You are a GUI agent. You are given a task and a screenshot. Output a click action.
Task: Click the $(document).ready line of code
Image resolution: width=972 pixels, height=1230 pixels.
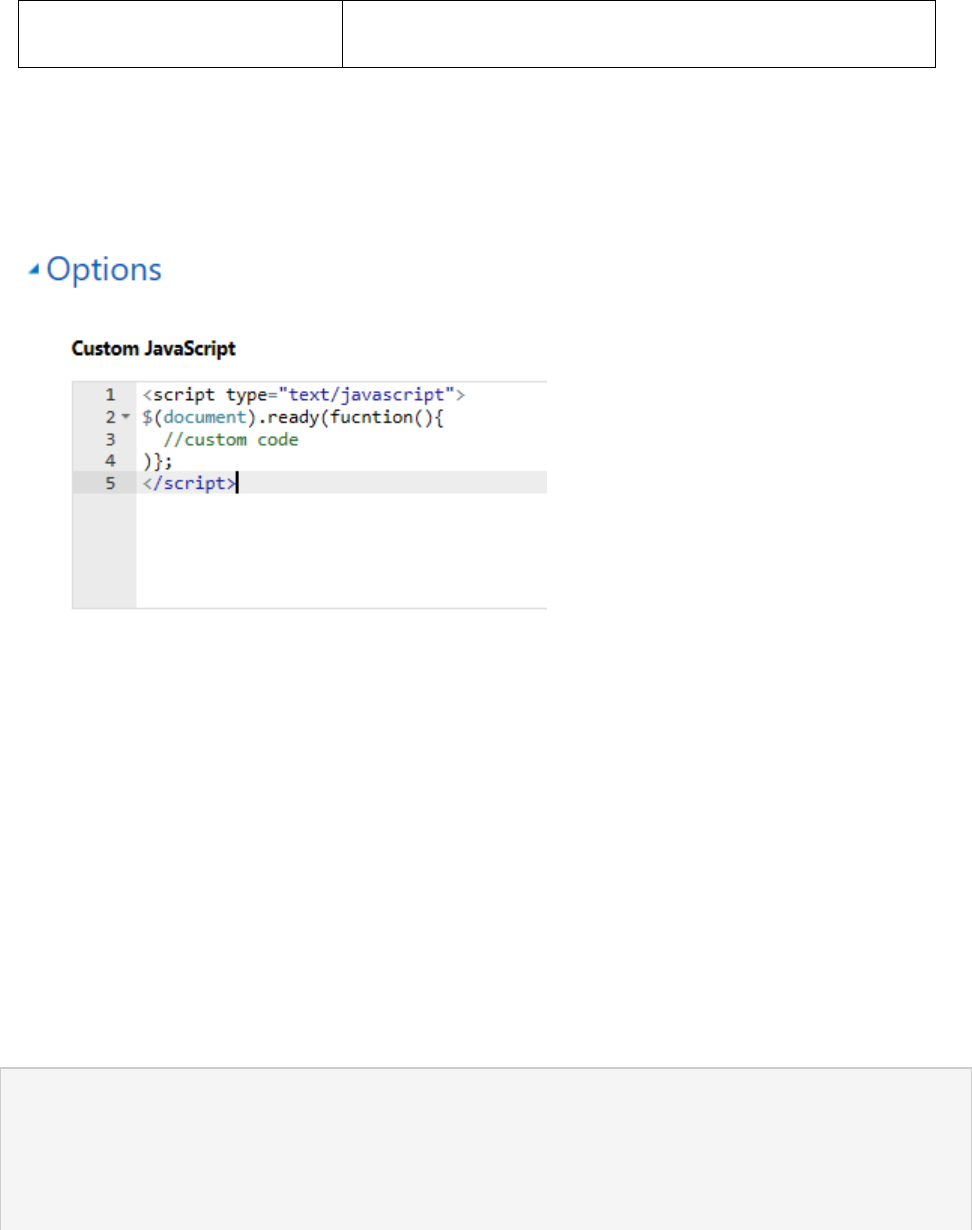(x=292, y=416)
